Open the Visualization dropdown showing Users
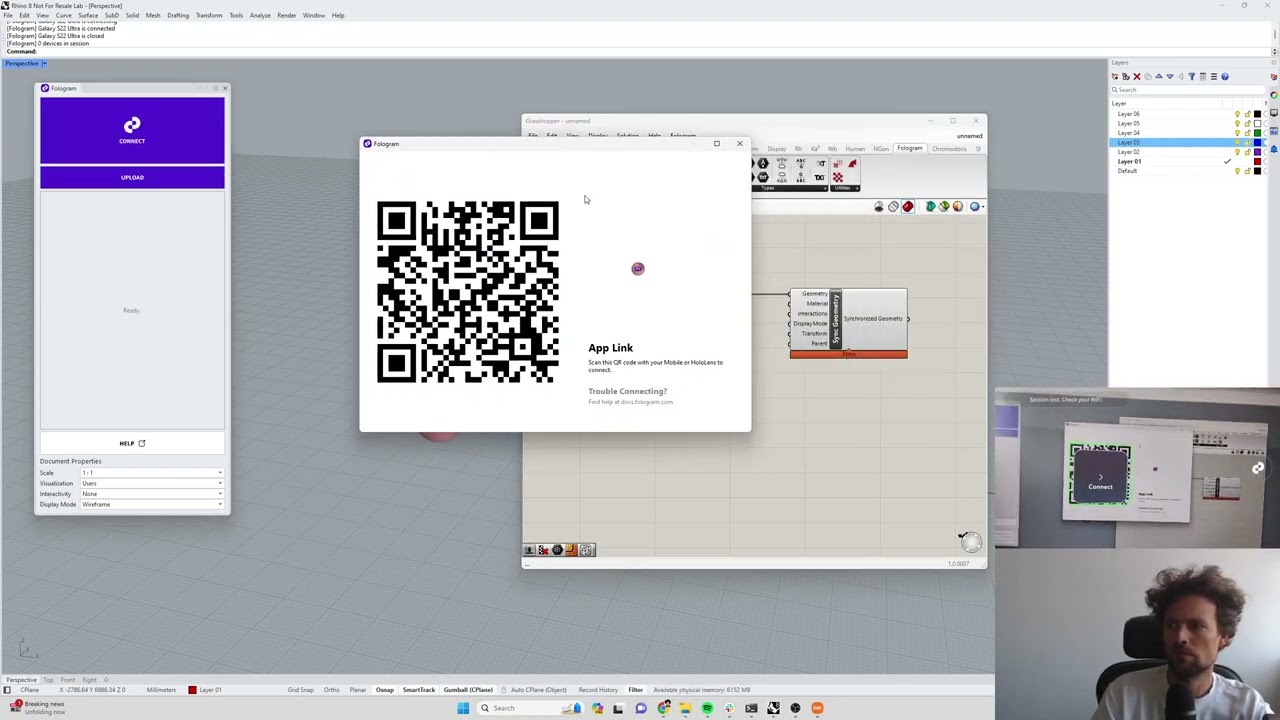 point(152,483)
